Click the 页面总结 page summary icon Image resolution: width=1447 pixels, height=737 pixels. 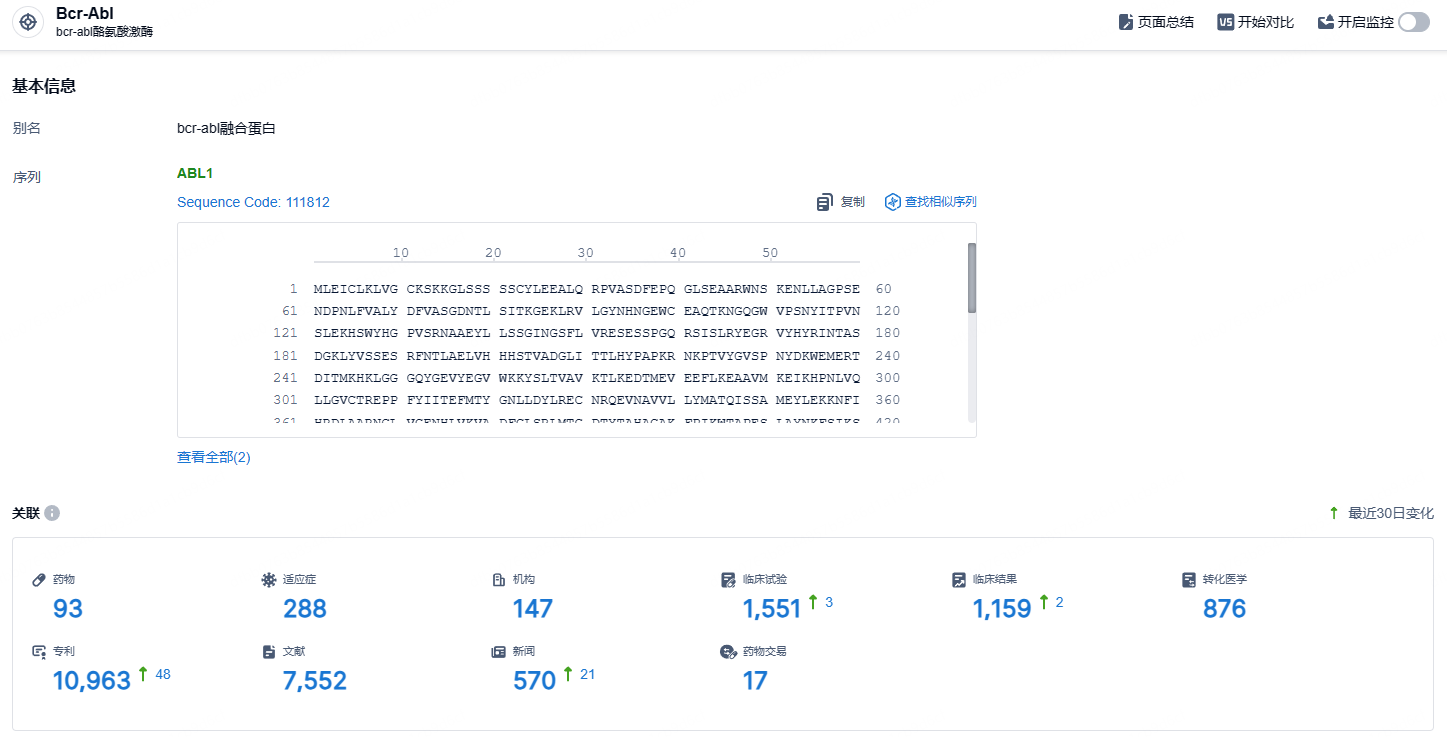[1126, 22]
